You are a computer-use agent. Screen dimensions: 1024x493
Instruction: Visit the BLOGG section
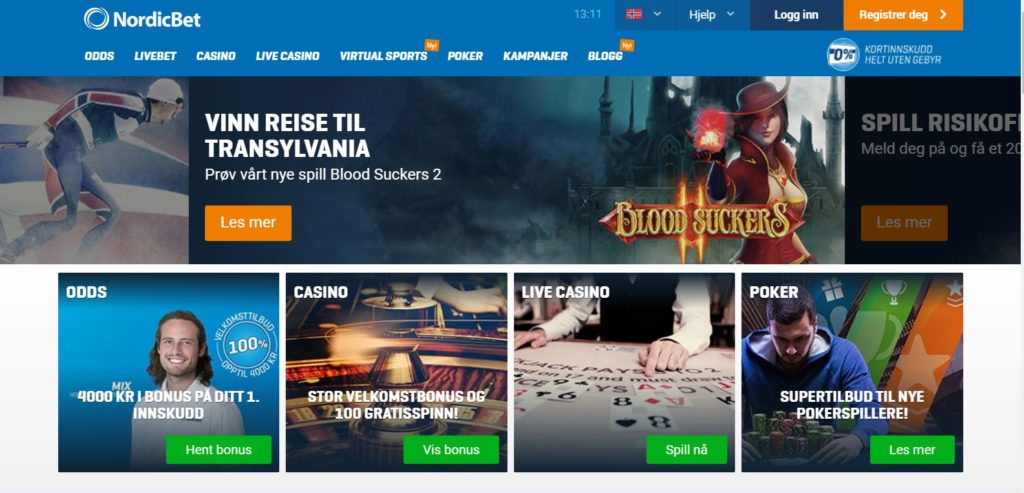(605, 56)
